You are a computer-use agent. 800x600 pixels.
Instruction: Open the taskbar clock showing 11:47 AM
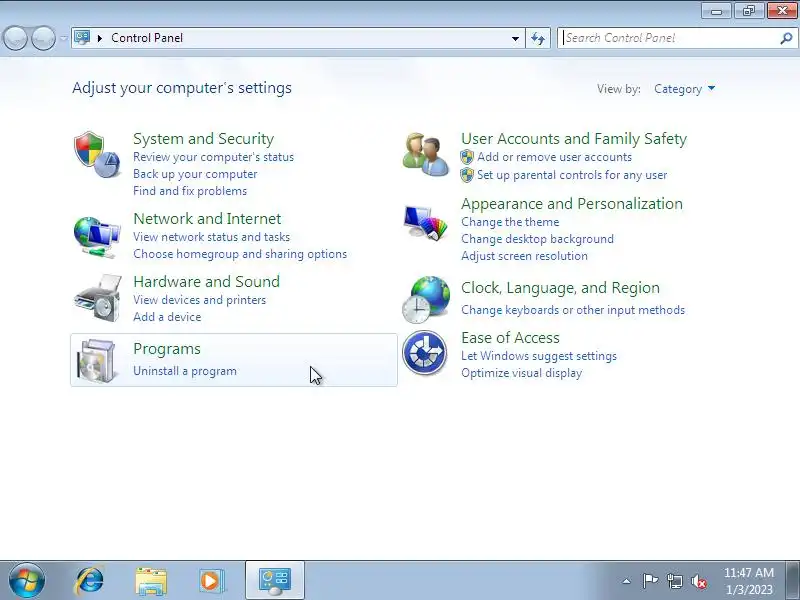(x=748, y=581)
